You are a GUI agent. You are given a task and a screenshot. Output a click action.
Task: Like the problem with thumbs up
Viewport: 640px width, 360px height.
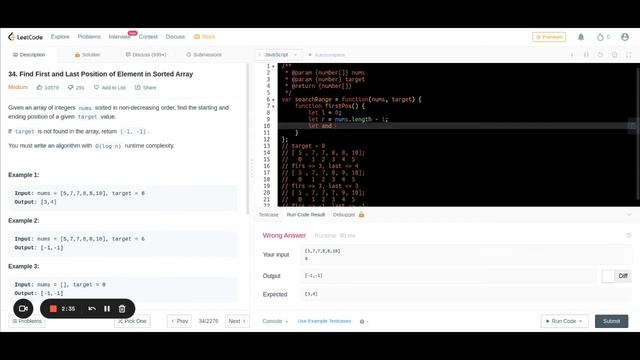click(x=40, y=87)
